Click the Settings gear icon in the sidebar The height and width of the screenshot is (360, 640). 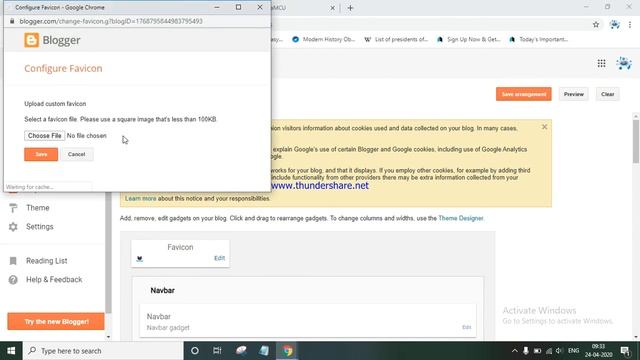click(13, 227)
